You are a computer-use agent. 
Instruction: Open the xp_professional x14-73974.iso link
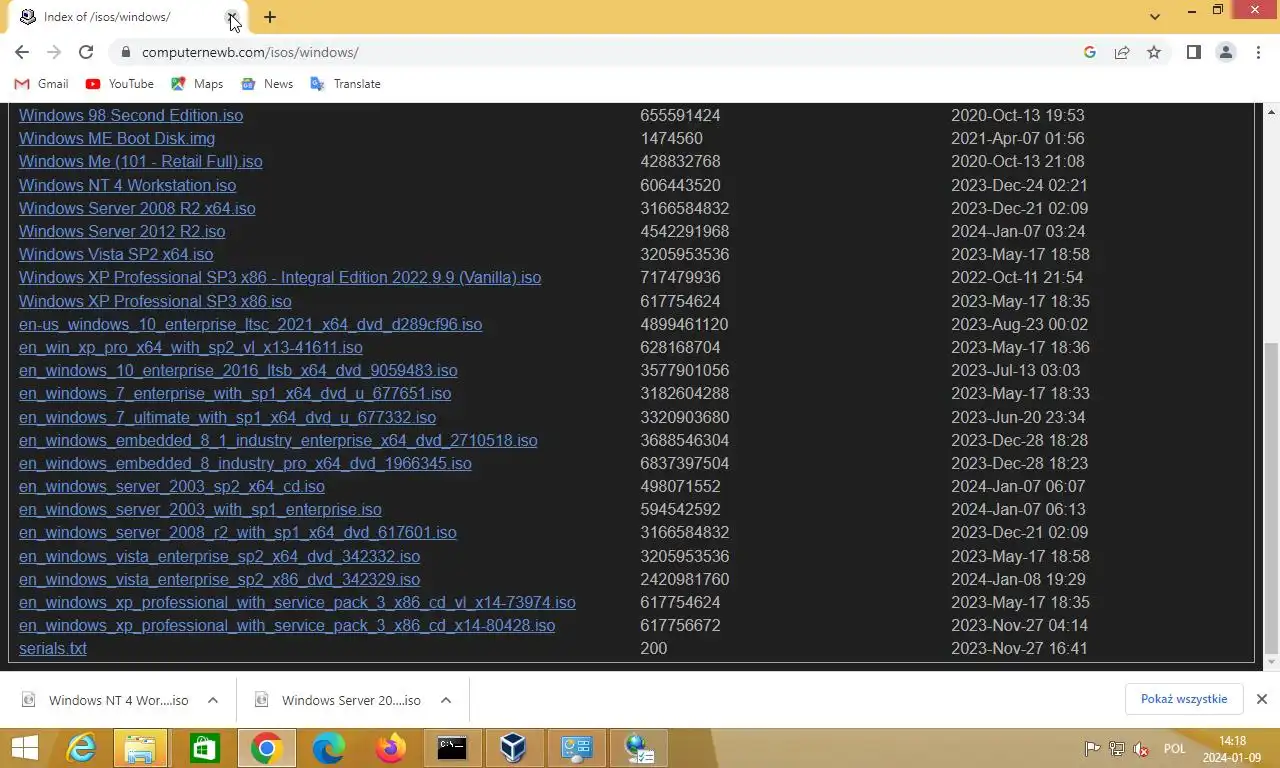tap(297, 602)
